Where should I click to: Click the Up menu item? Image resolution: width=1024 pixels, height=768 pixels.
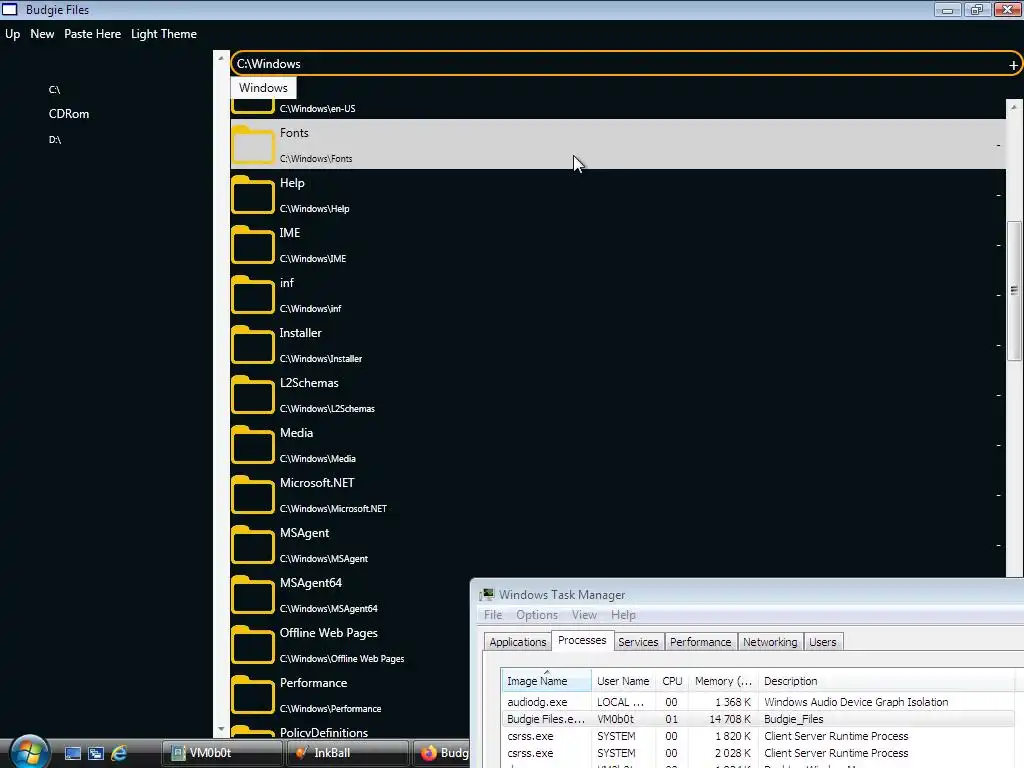point(12,34)
